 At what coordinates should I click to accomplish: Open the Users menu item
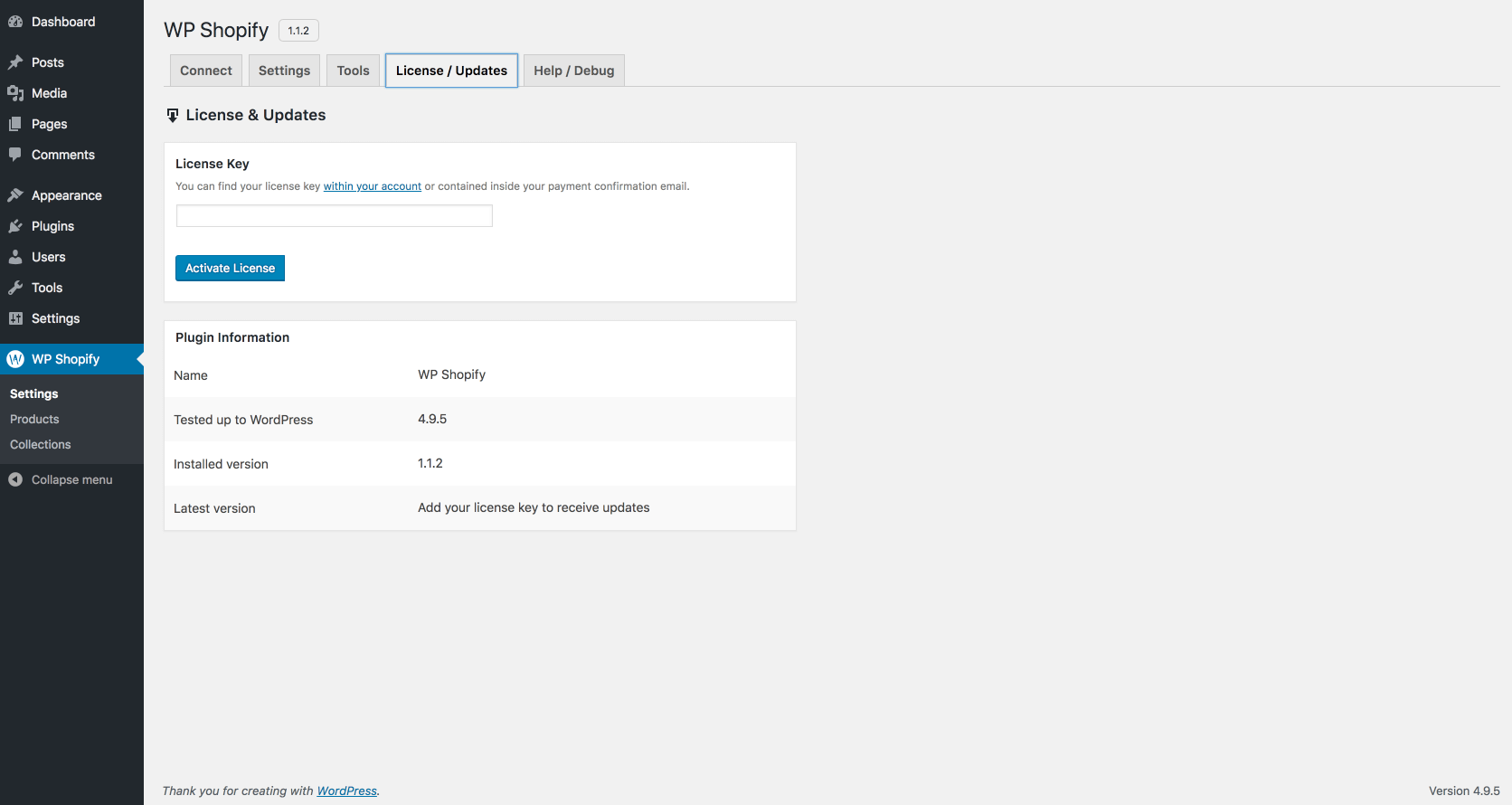[x=71, y=257]
